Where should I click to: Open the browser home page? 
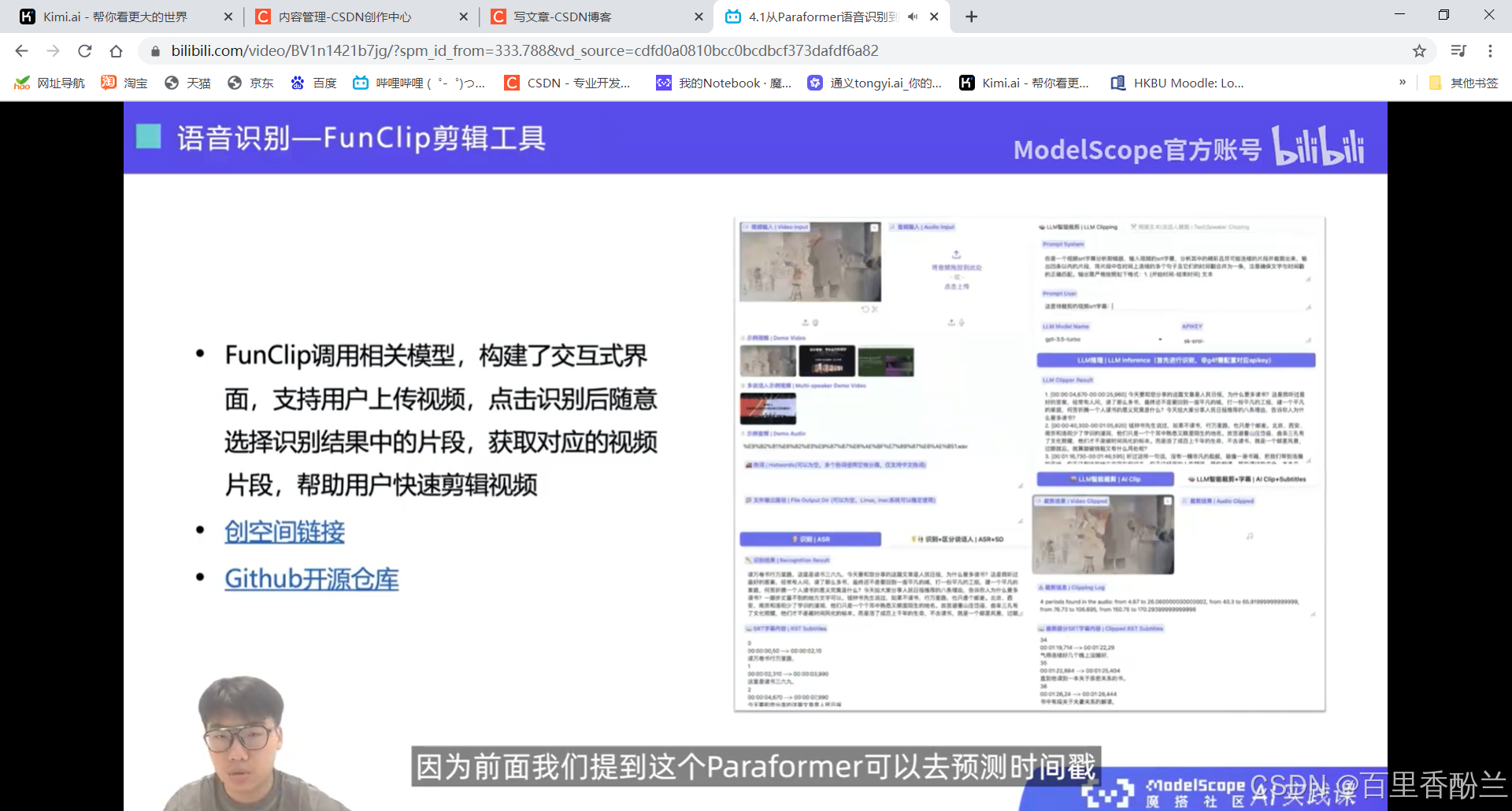point(116,51)
